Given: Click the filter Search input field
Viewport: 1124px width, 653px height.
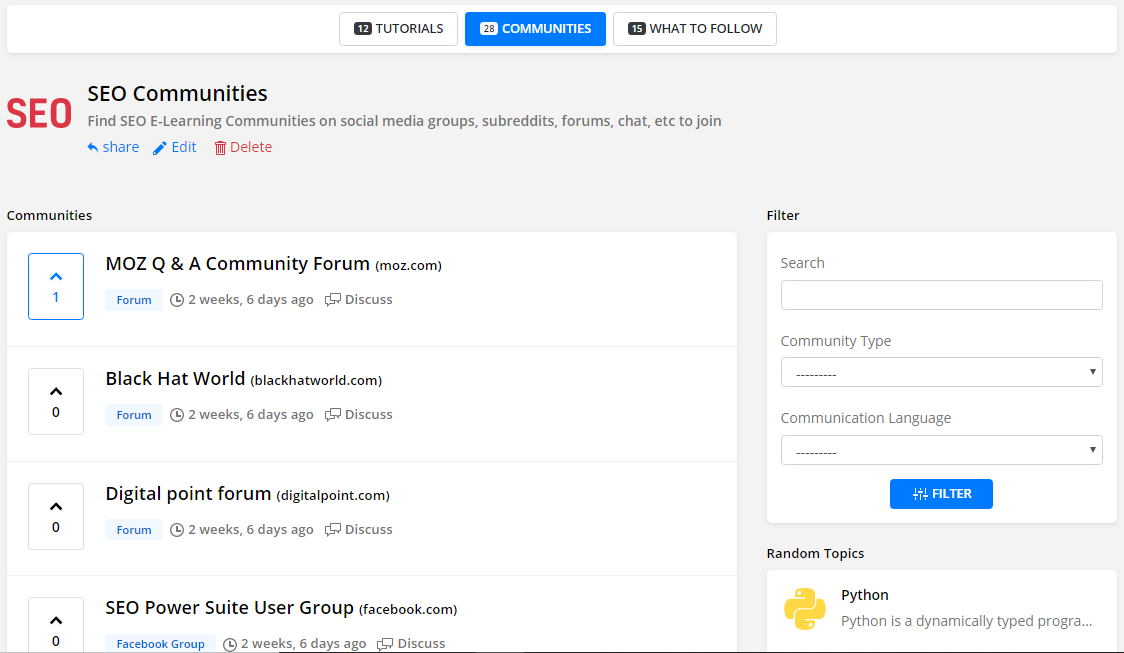Looking at the screenshot, I should tap(941, 295).
